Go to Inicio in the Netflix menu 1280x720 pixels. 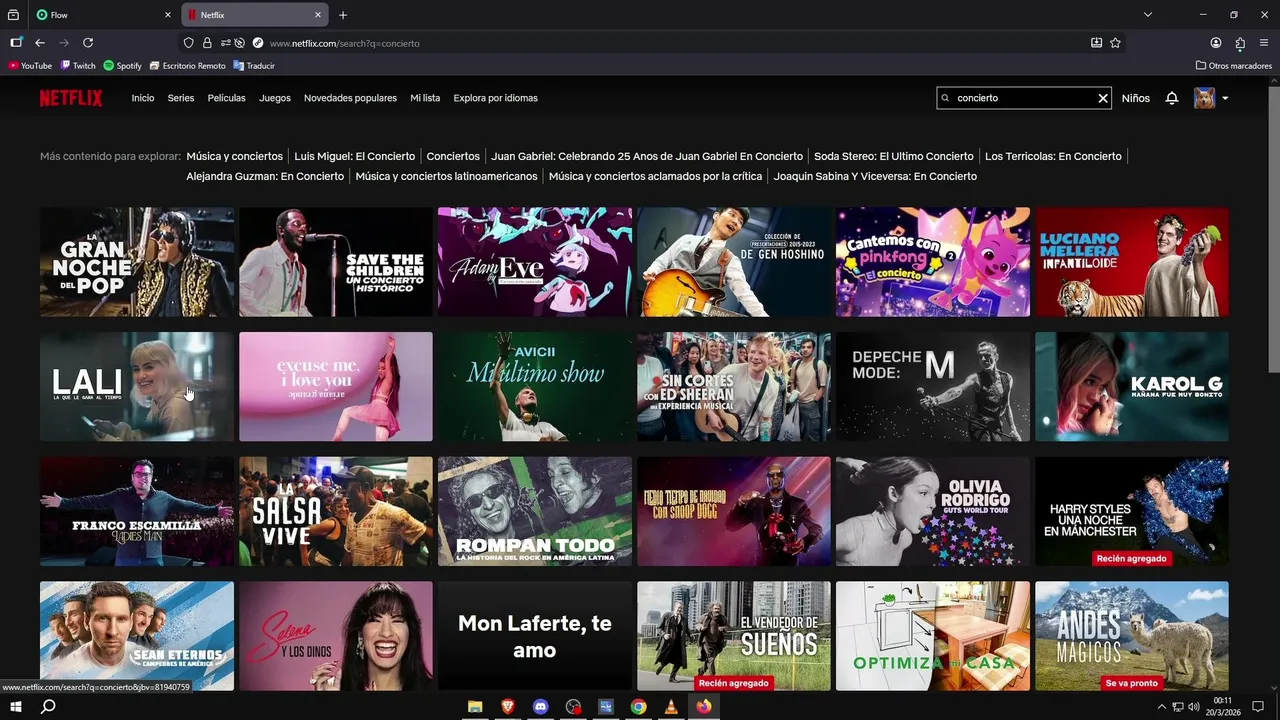tap(143, 98)
